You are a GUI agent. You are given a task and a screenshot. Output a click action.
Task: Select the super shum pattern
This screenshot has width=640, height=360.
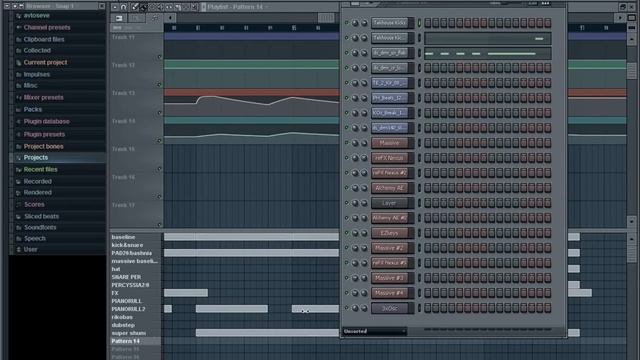coord(128,333)
